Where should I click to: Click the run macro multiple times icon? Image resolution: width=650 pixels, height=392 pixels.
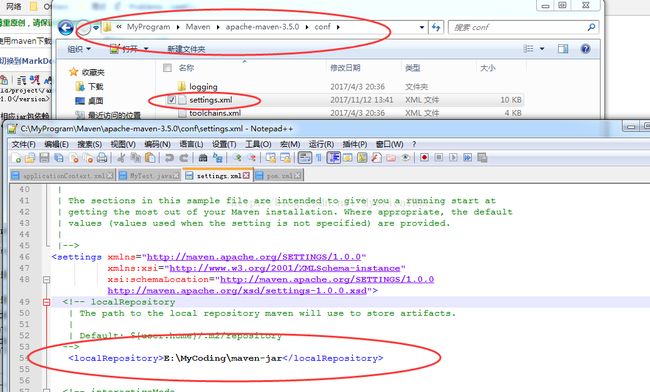tap(468, 157)
